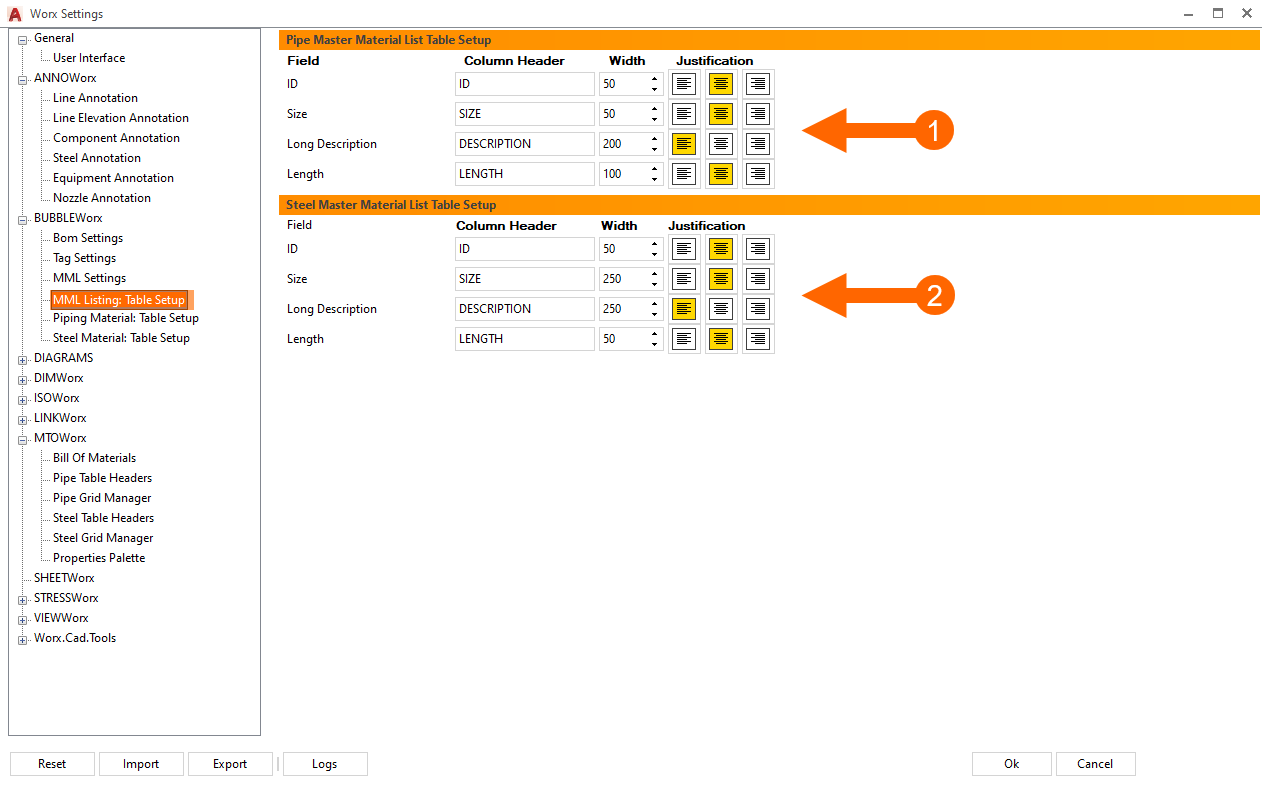Screen dimensions: 1262x790
Task: Edit Steel Long Description column header field
Action: pyautogui.click(x=525, y=309)
